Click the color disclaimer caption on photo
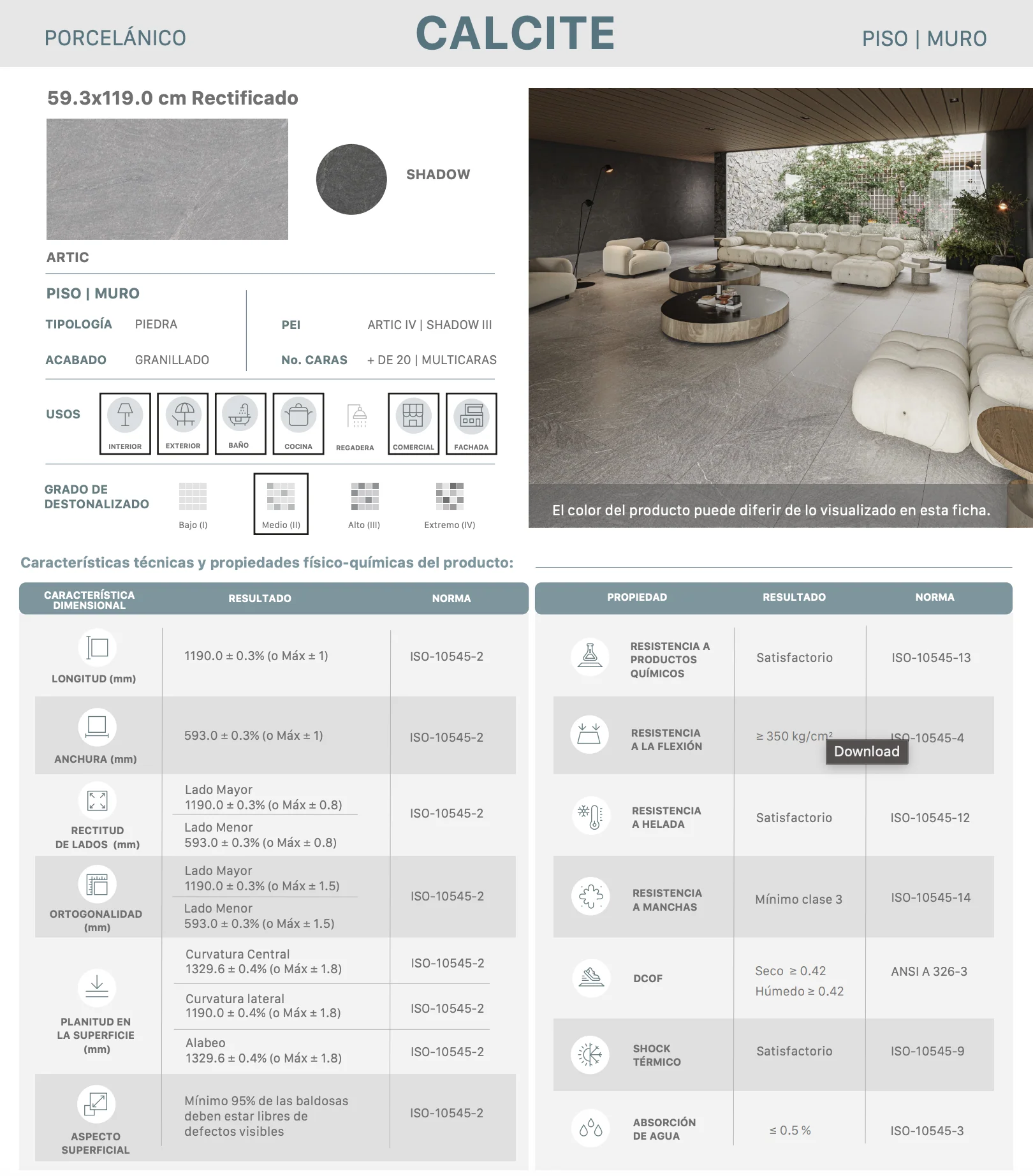 (771, 510)
